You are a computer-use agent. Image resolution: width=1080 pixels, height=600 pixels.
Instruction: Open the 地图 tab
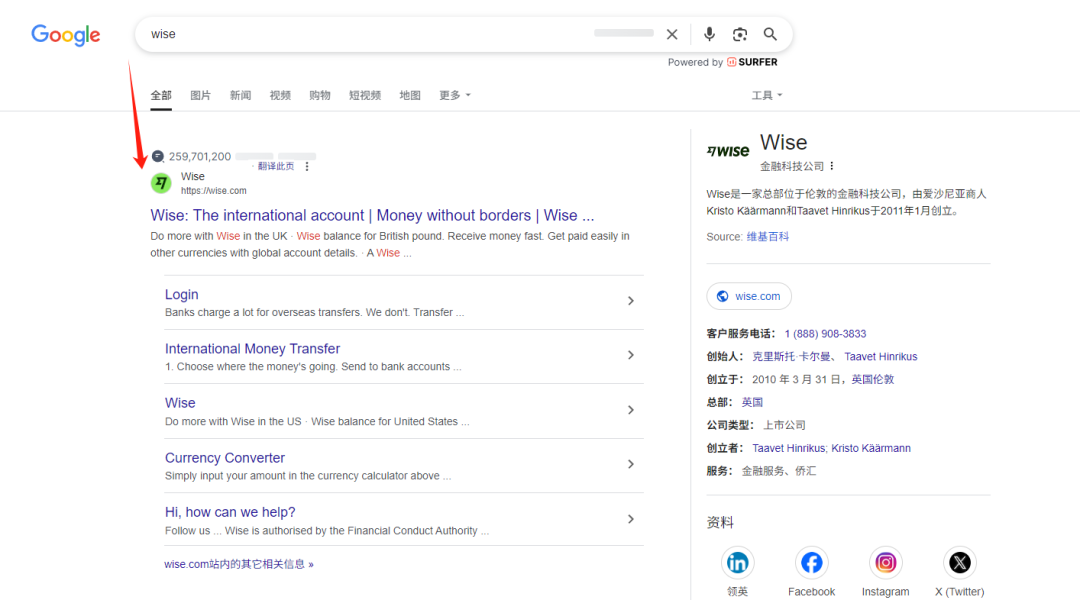tap(410, 95)
